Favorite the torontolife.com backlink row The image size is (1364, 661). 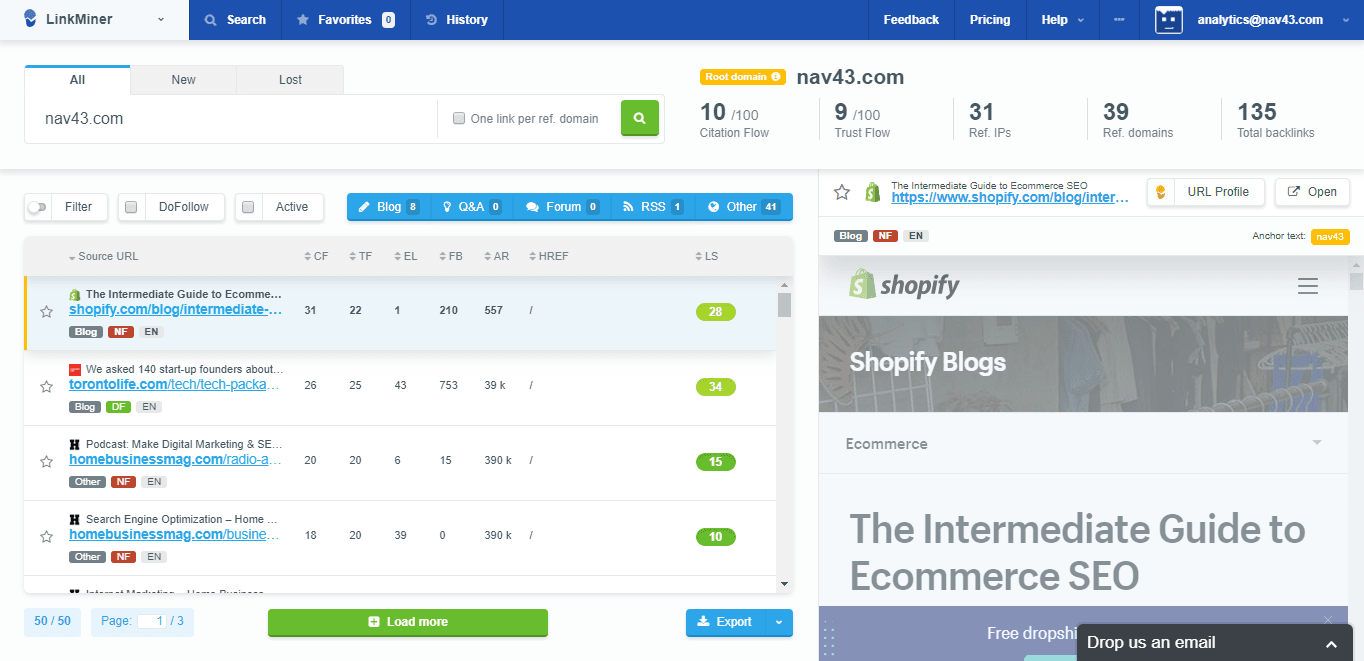tap(46, 387)
